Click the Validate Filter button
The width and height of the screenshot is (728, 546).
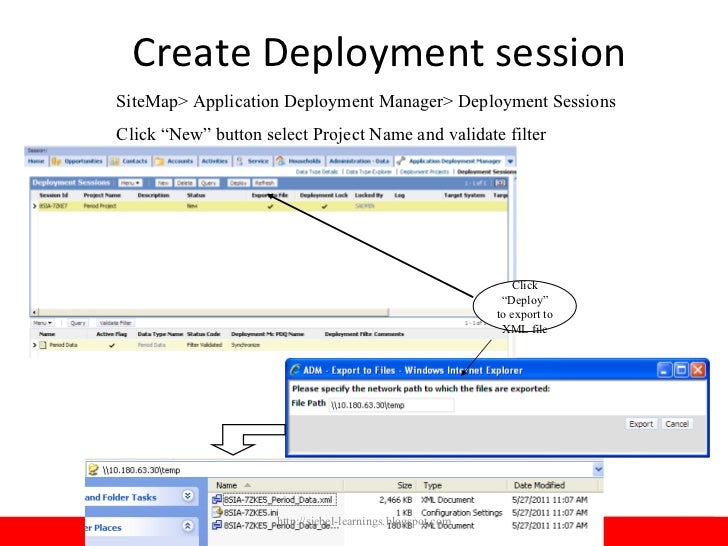116,323
